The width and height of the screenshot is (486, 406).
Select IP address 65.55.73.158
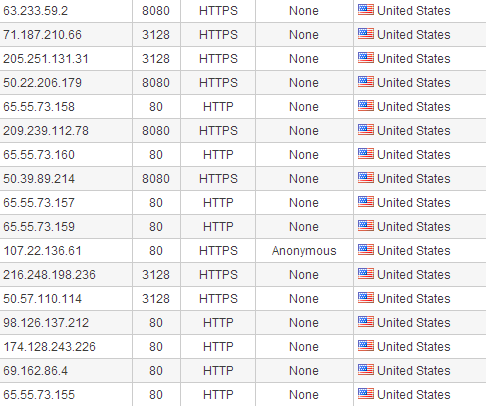coord(39,107)
